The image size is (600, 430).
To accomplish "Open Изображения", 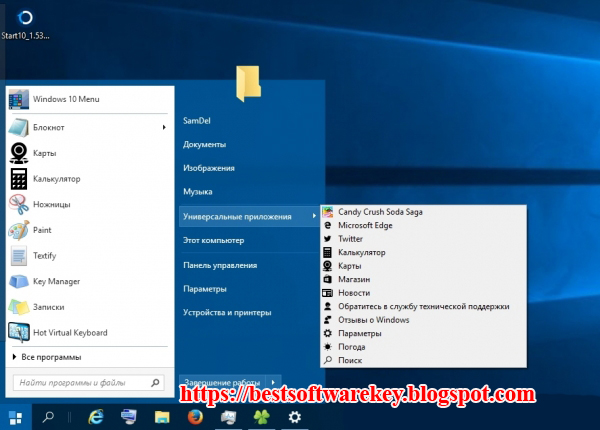I will tap(209, 168).
